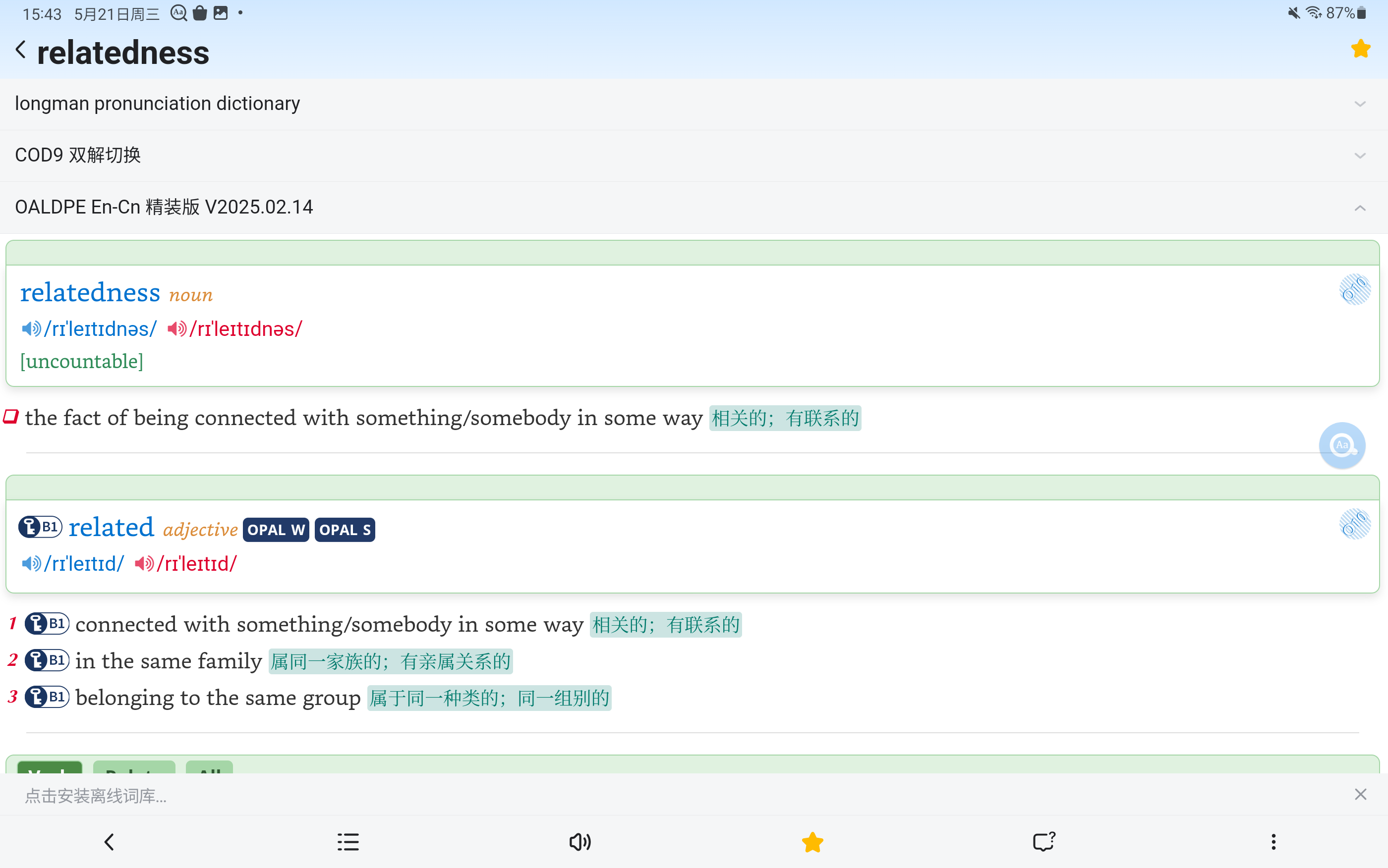Viewport: 1388px width, 868px height.
Task: Tap the muted sound status icon
Action: tap(1293, 13)
